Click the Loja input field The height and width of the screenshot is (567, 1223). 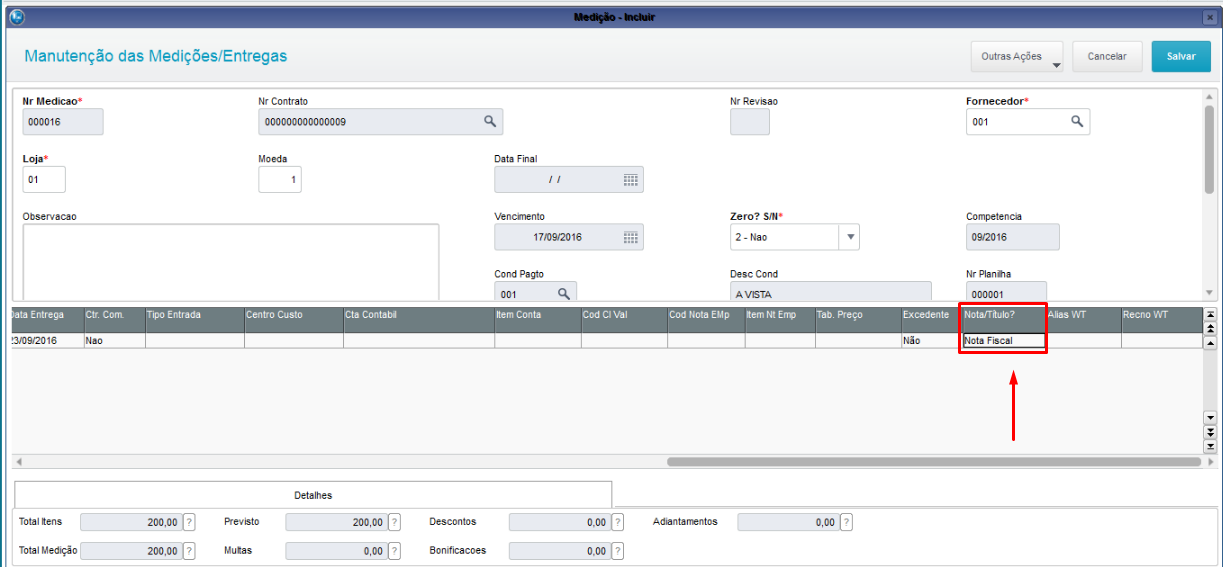coord(44,179)
